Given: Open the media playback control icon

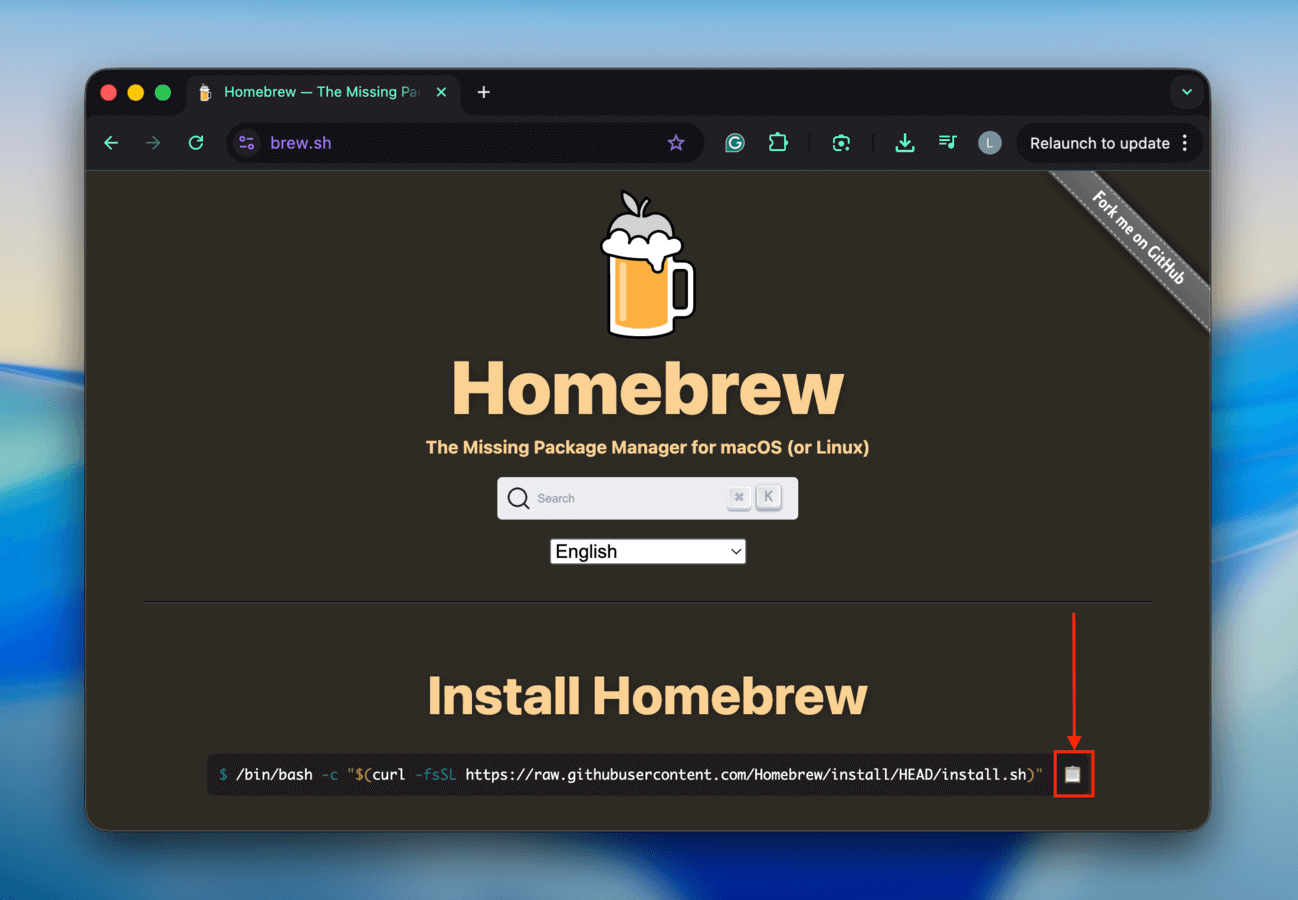Looking at the screenshot, I should click(947, 143).
